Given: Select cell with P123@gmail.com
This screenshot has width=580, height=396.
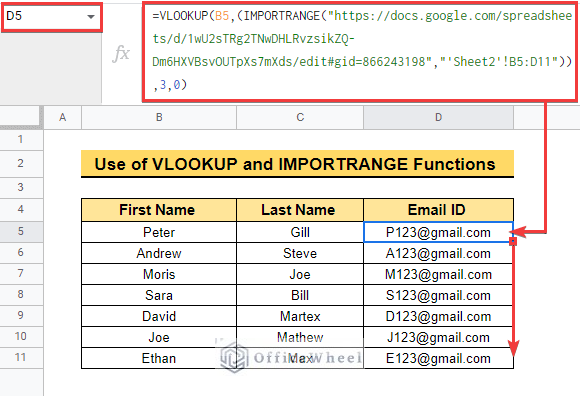Looking at the screenshot, I should (438, 232).
